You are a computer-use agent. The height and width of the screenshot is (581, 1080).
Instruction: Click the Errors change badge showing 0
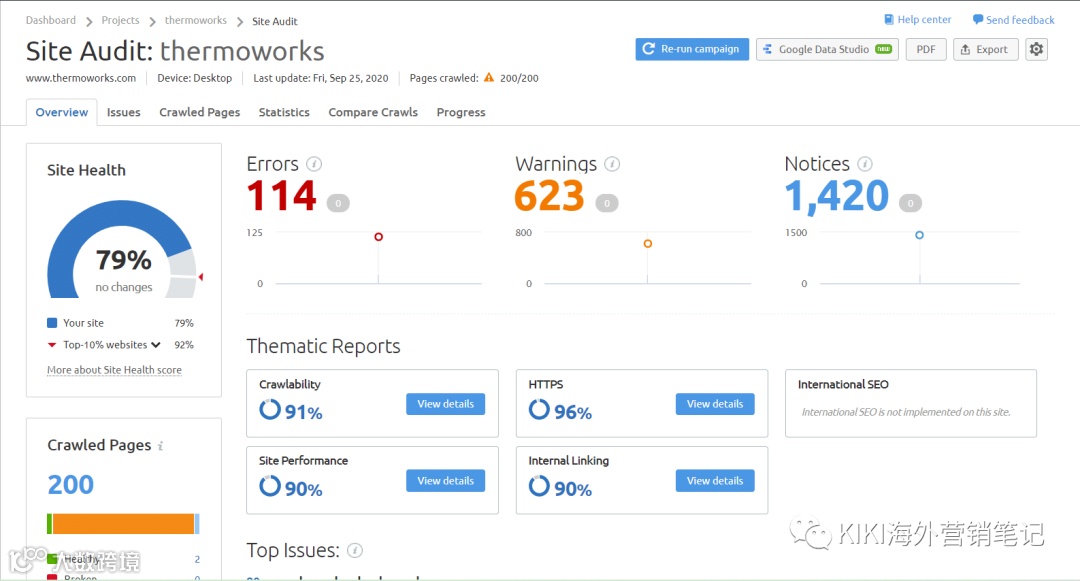pos(338,203)
